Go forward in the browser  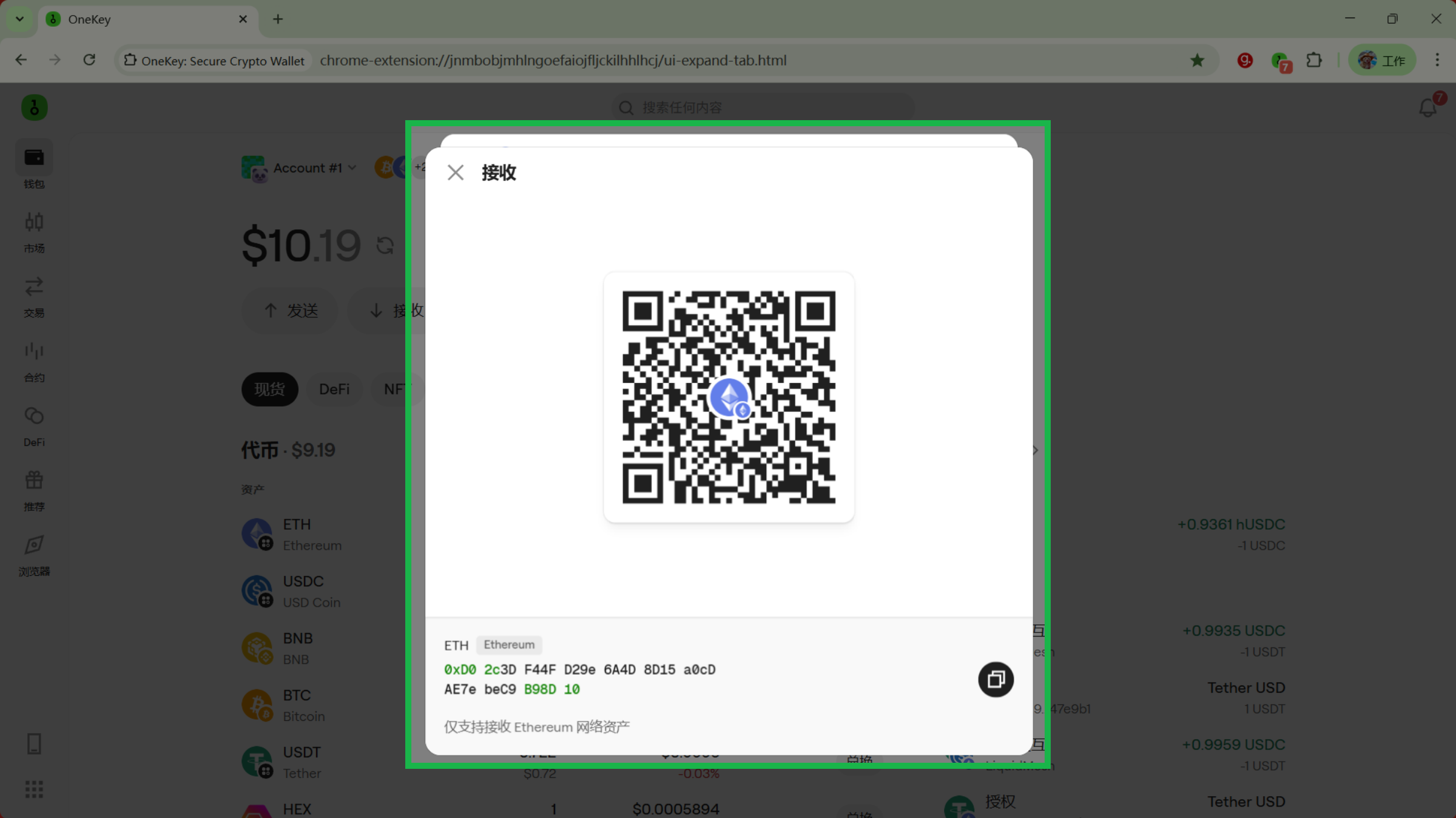pos(55,60)
